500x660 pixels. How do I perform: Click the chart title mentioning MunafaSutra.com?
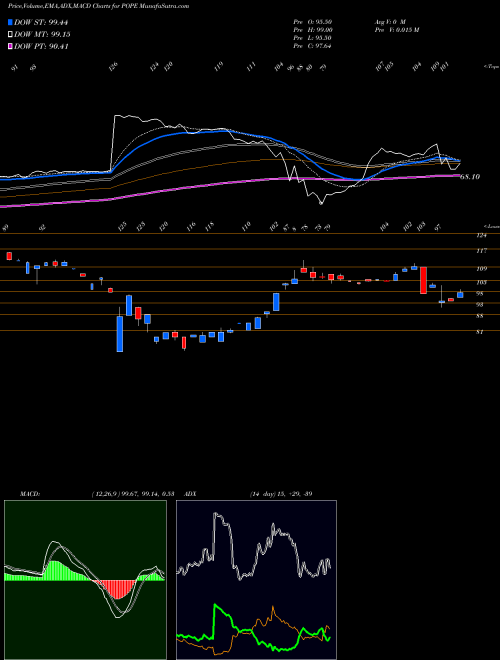[x=98, y=6]
